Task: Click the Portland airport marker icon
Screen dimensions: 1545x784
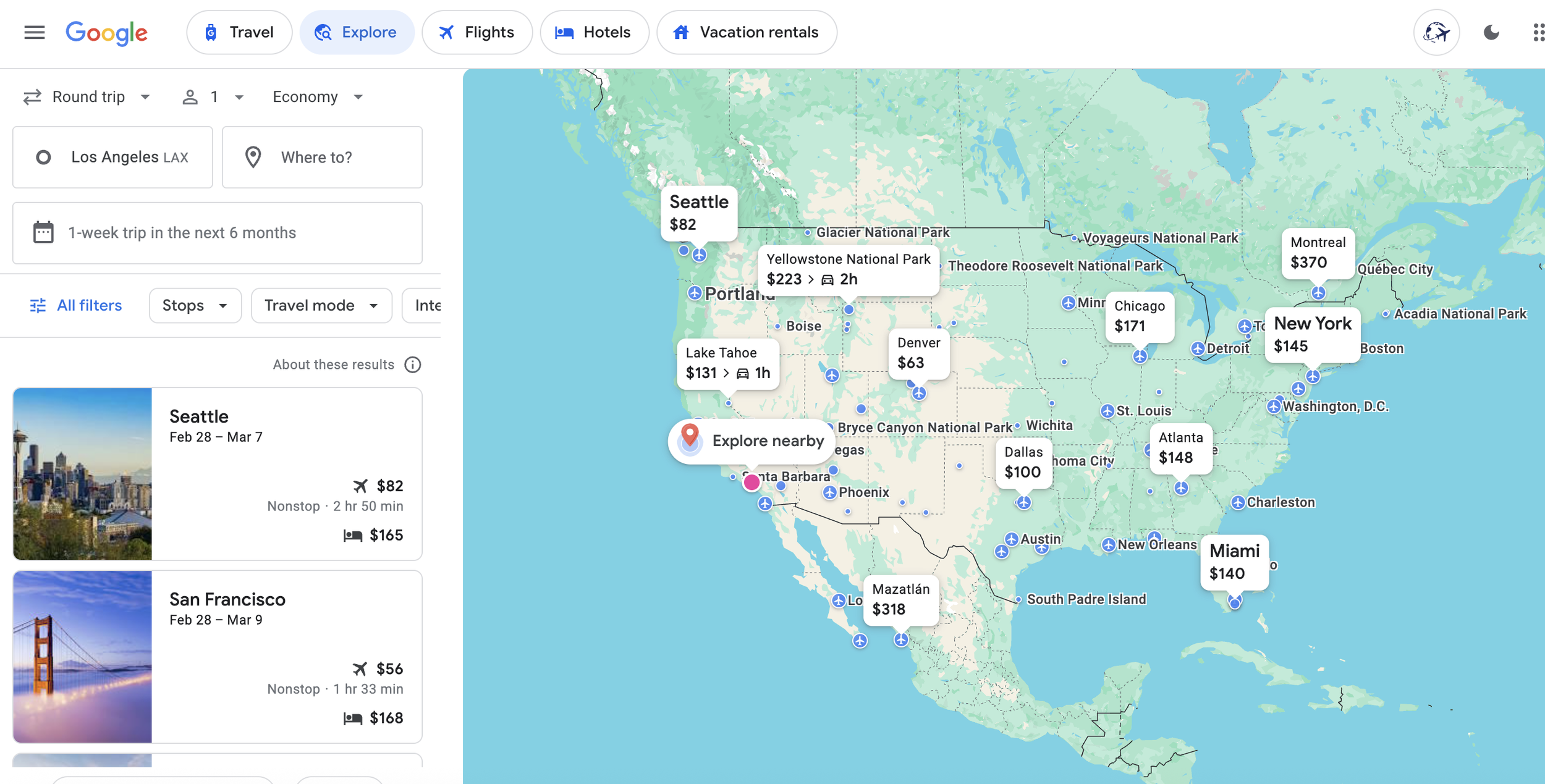Action: [x=695, y=293]
